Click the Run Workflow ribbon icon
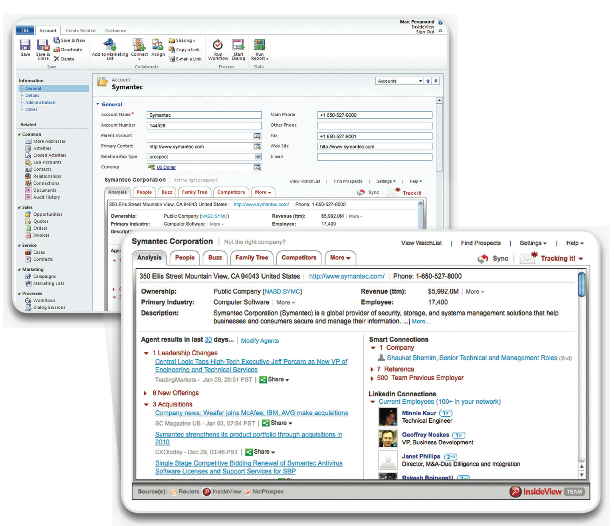614x526 pixels. tap(218, 44)
